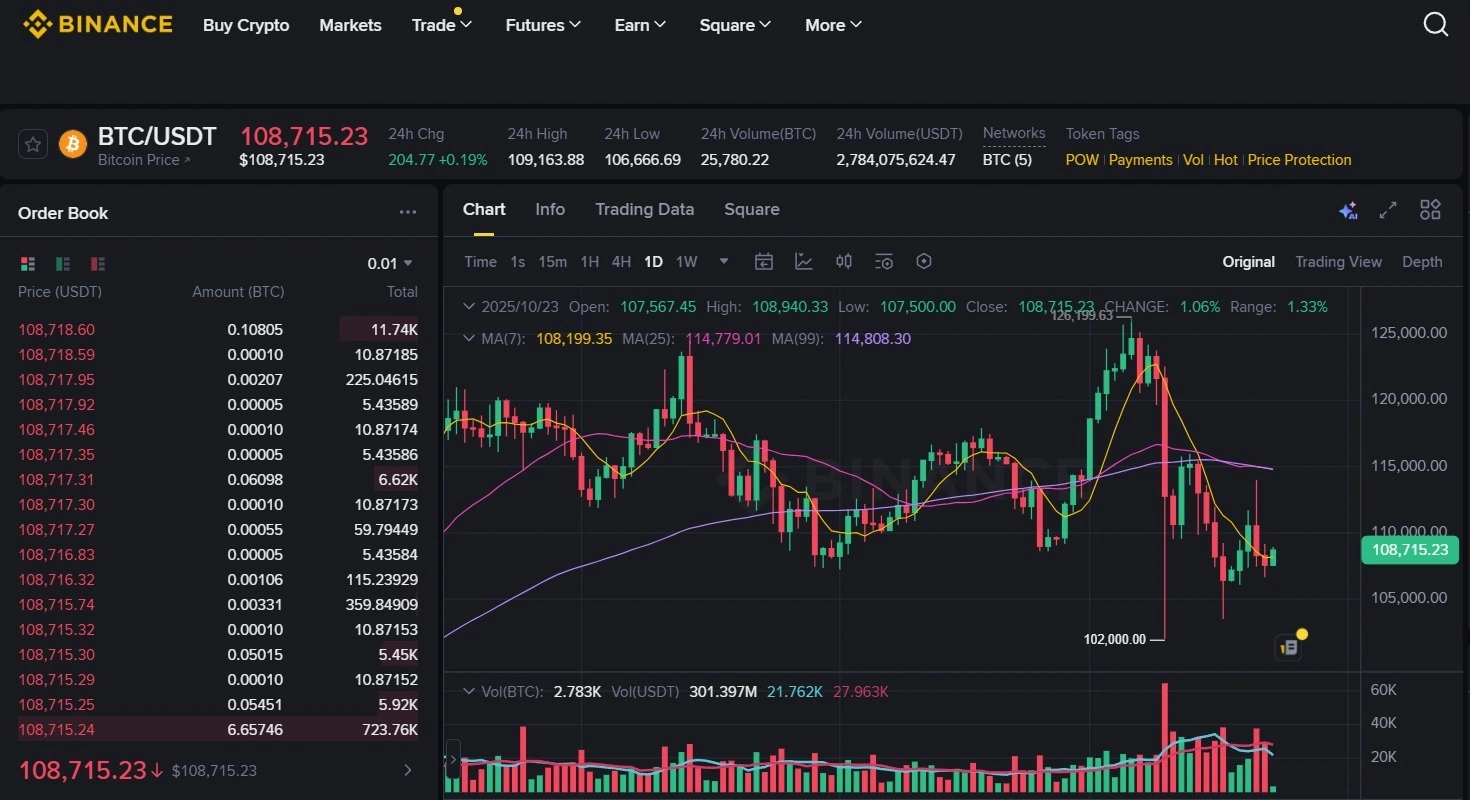This screenshot has width=1472, height=800.
Task: Click the AI sparkle icon above chart
Action: pyautogui.click(x=1348, y=210)
